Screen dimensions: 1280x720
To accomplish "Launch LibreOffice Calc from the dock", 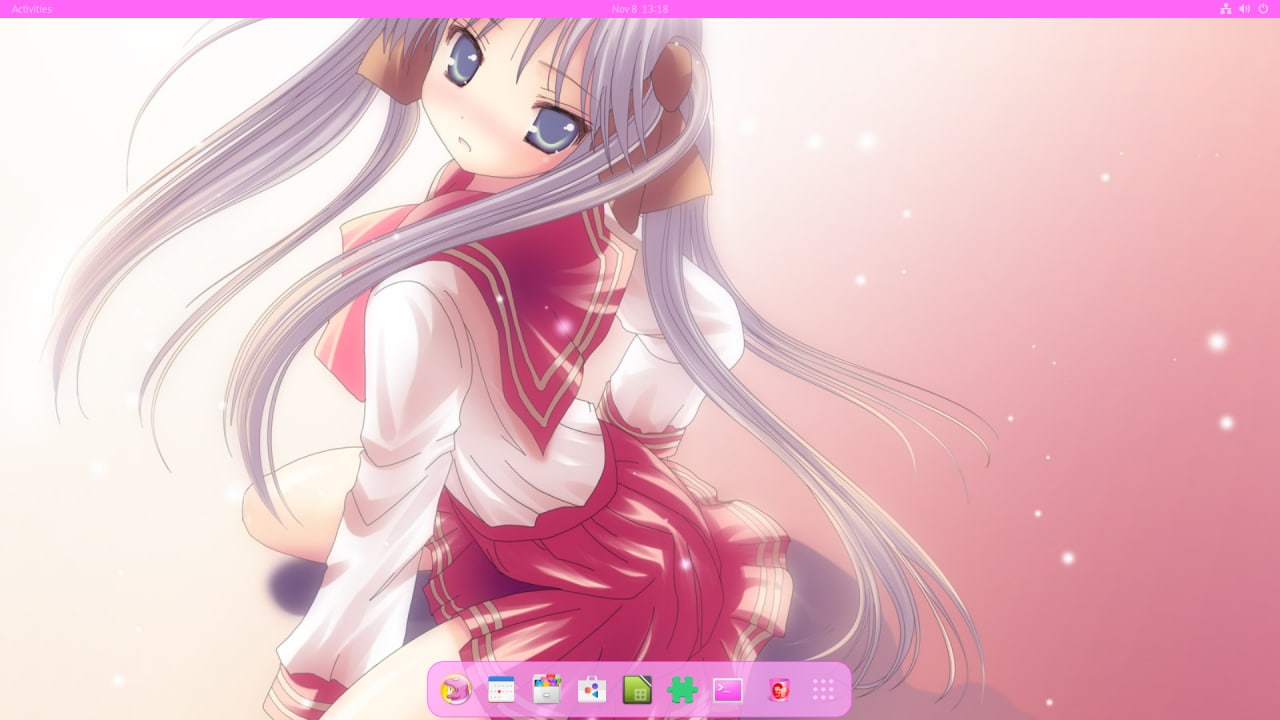I will click(637, 689).
